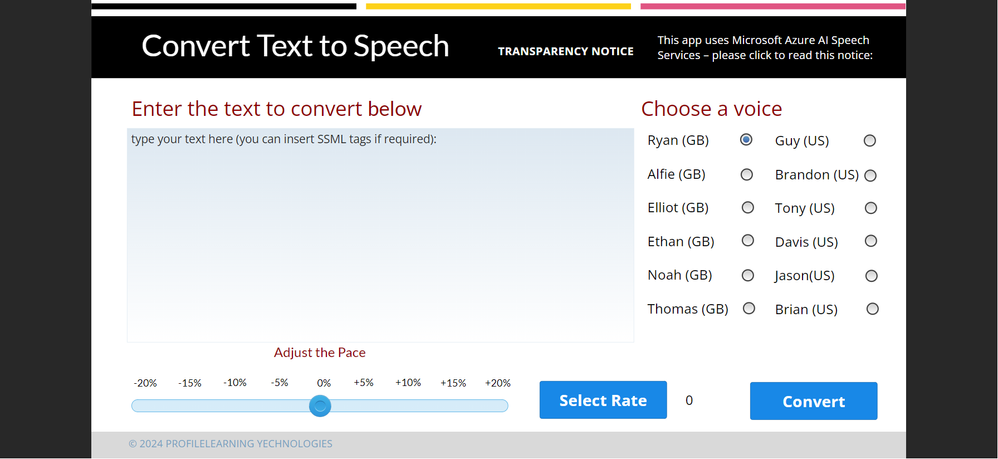The height and width of the screenshot is (459, 998).
Task: Select Ethan (GB) radio button
Action: (747, 241)
